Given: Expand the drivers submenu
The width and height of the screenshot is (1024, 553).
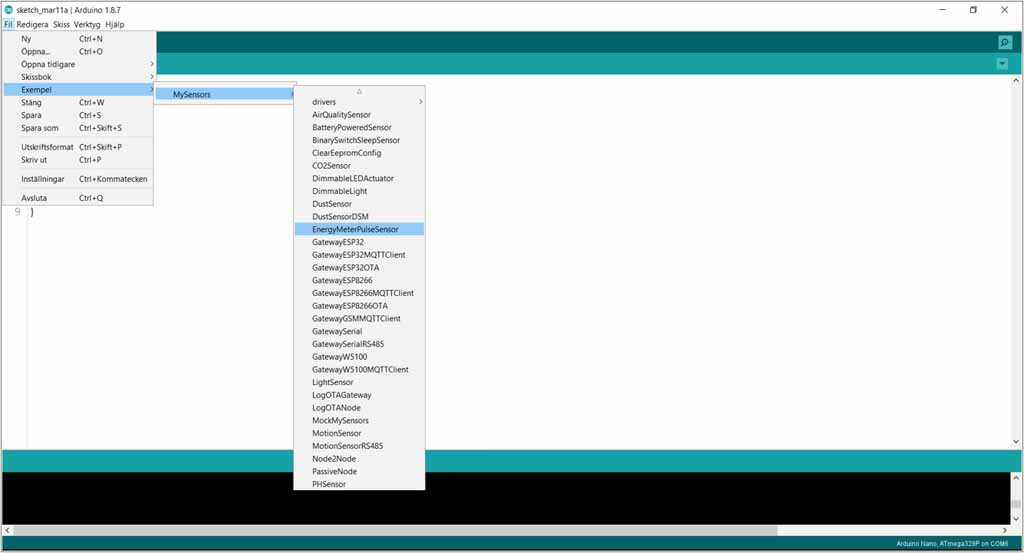Looking at the screenshot, I should (359, 102).
